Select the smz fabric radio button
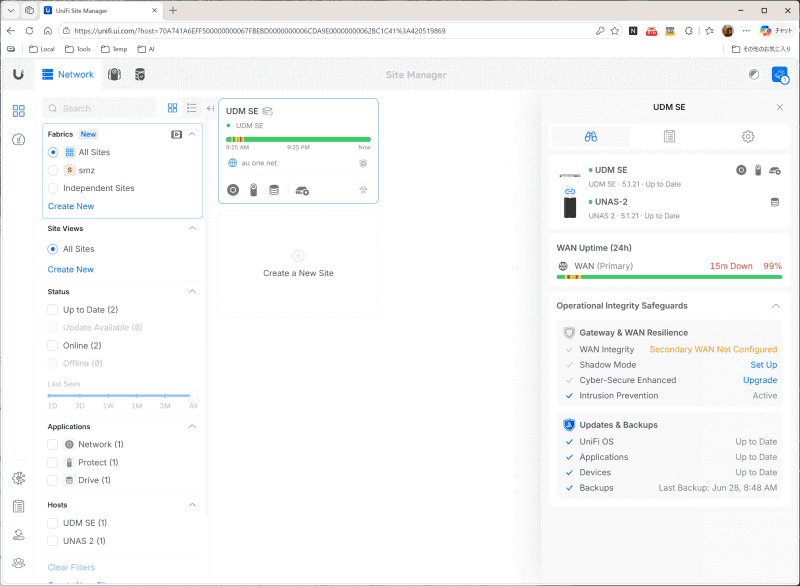The width and height of the screenshot is (800, 586). pyautogui.click(x=53, y=170)
